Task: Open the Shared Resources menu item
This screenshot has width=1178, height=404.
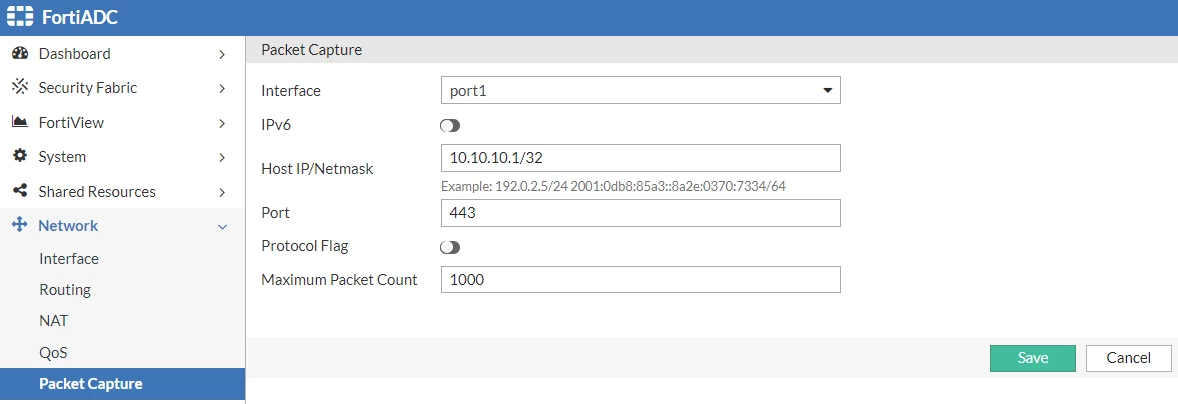Action: pyautogui.click(x=122, y=191)
